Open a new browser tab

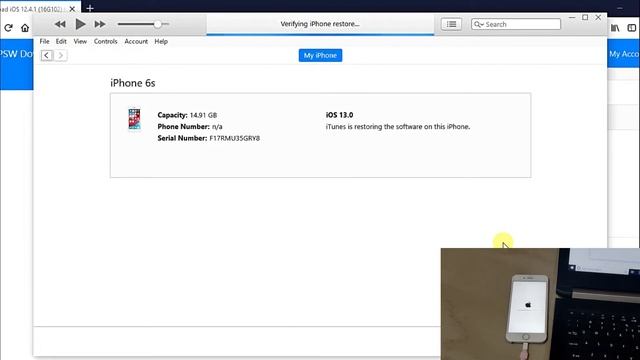(x=90, y=8)
